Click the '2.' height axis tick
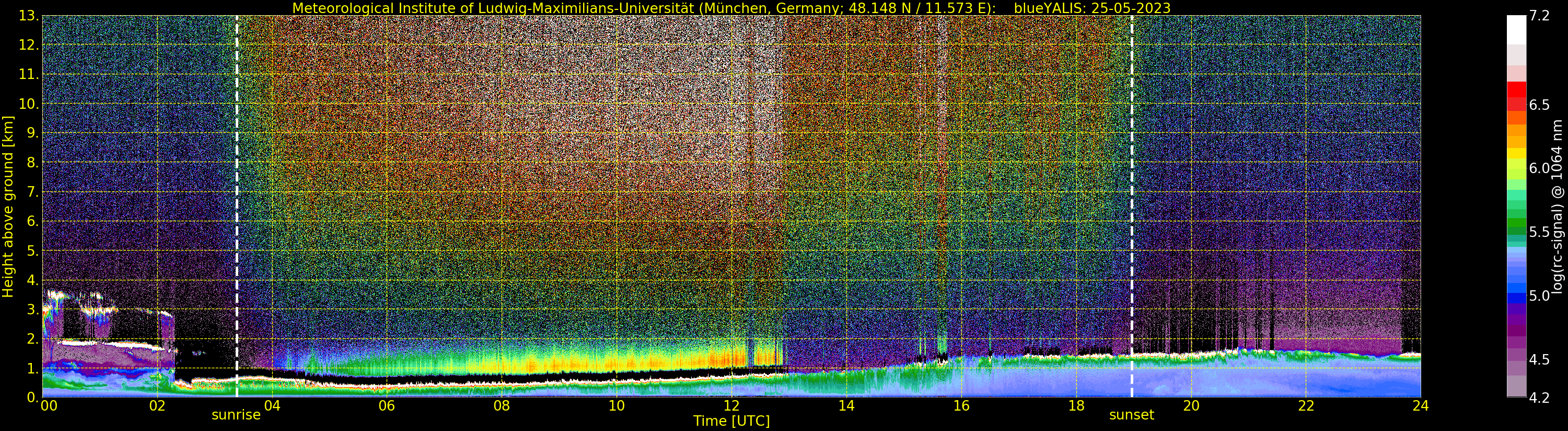This screenshot has height=431, width=1568. pos(33,338)
